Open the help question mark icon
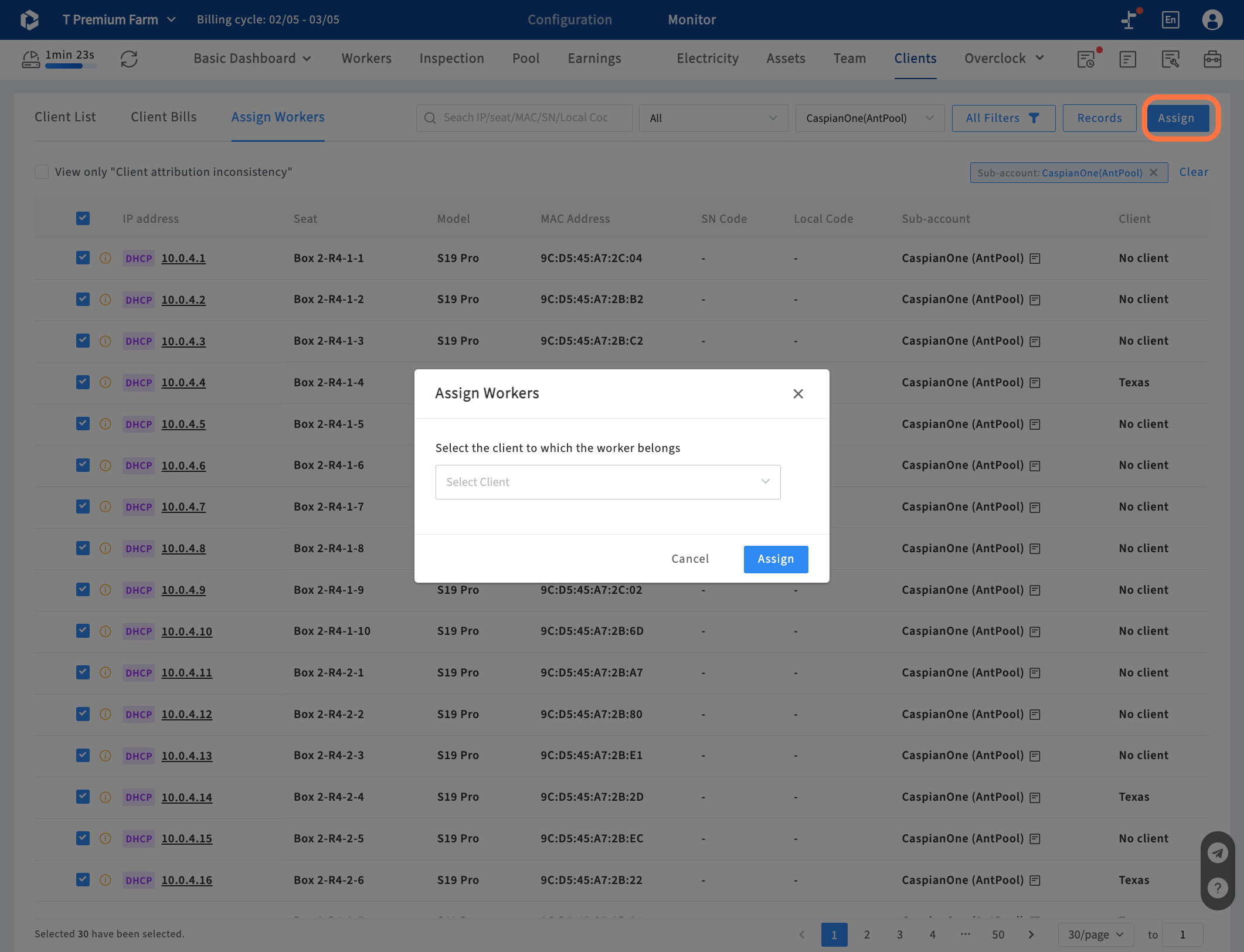 tap(1218, 888)
